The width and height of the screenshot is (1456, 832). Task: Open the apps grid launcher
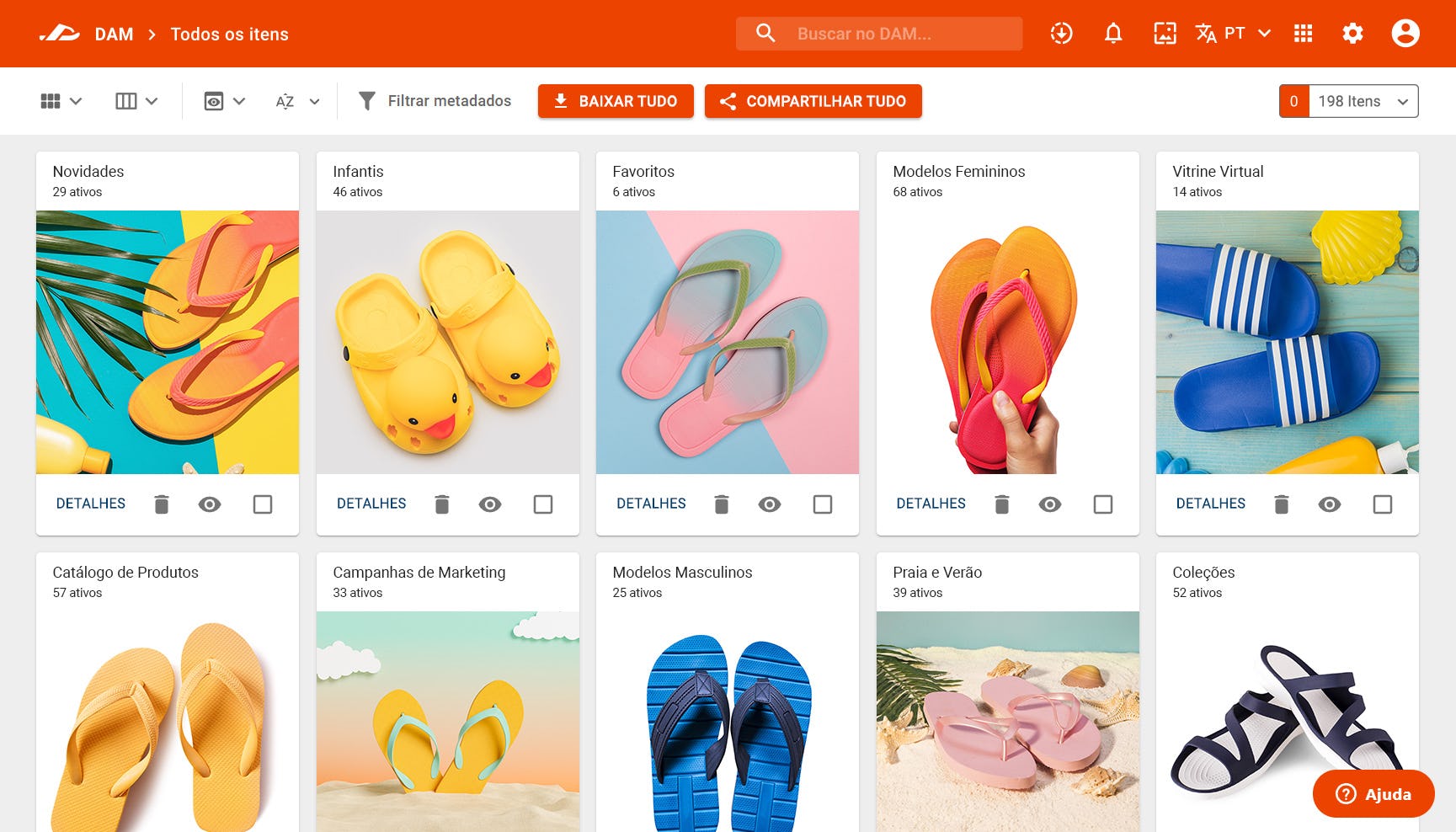pos(1304,34)
